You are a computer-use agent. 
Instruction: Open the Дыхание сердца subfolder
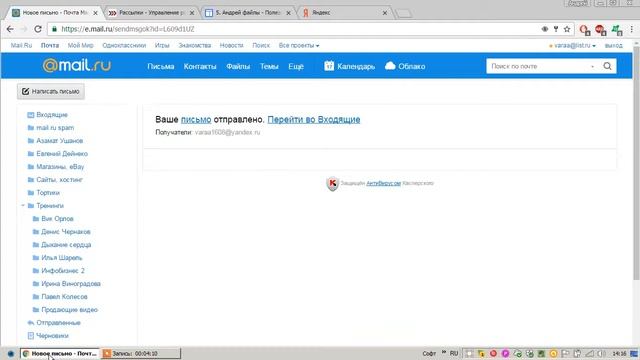(66, 245)
